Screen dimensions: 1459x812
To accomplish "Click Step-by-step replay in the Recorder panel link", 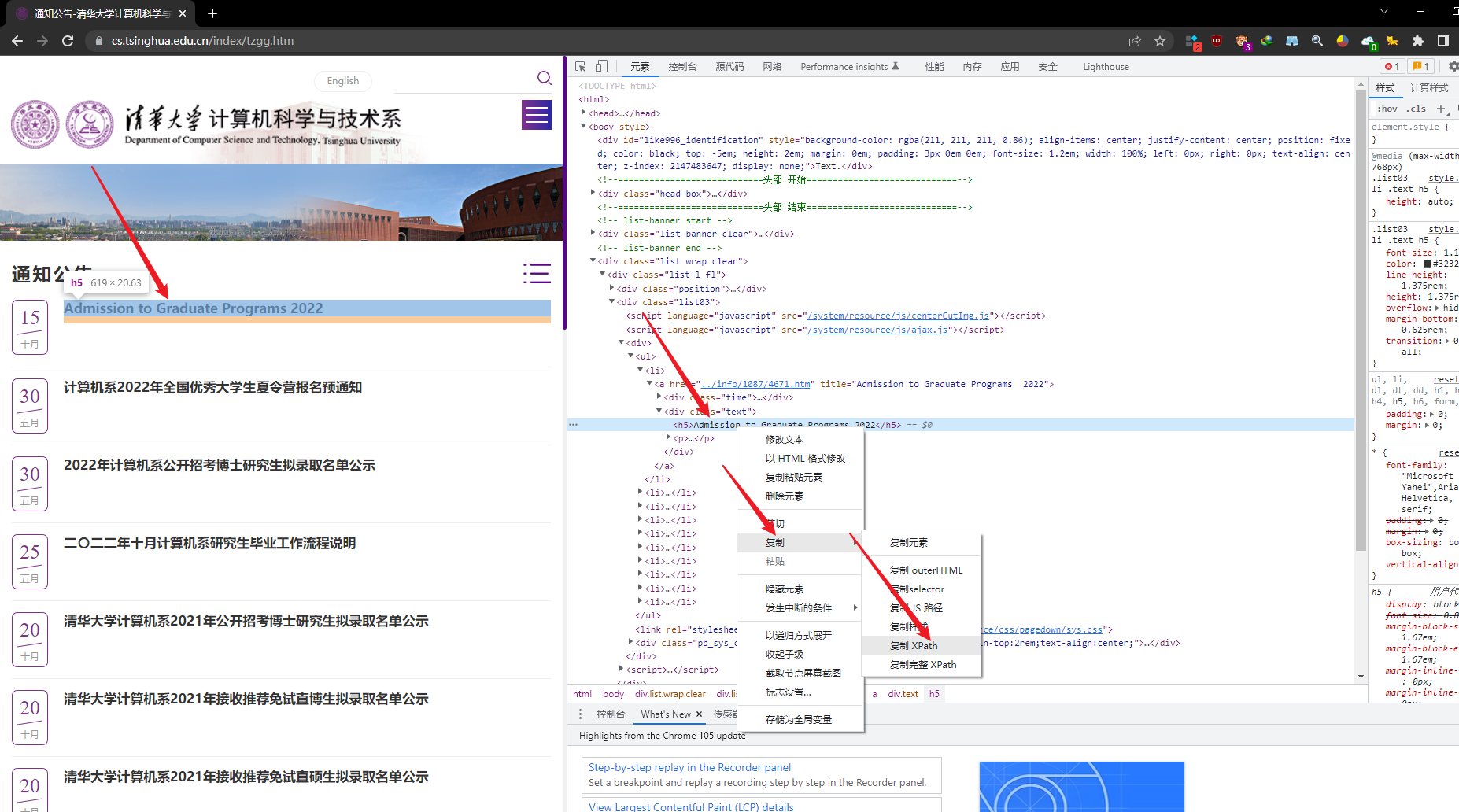I will 689,767.
